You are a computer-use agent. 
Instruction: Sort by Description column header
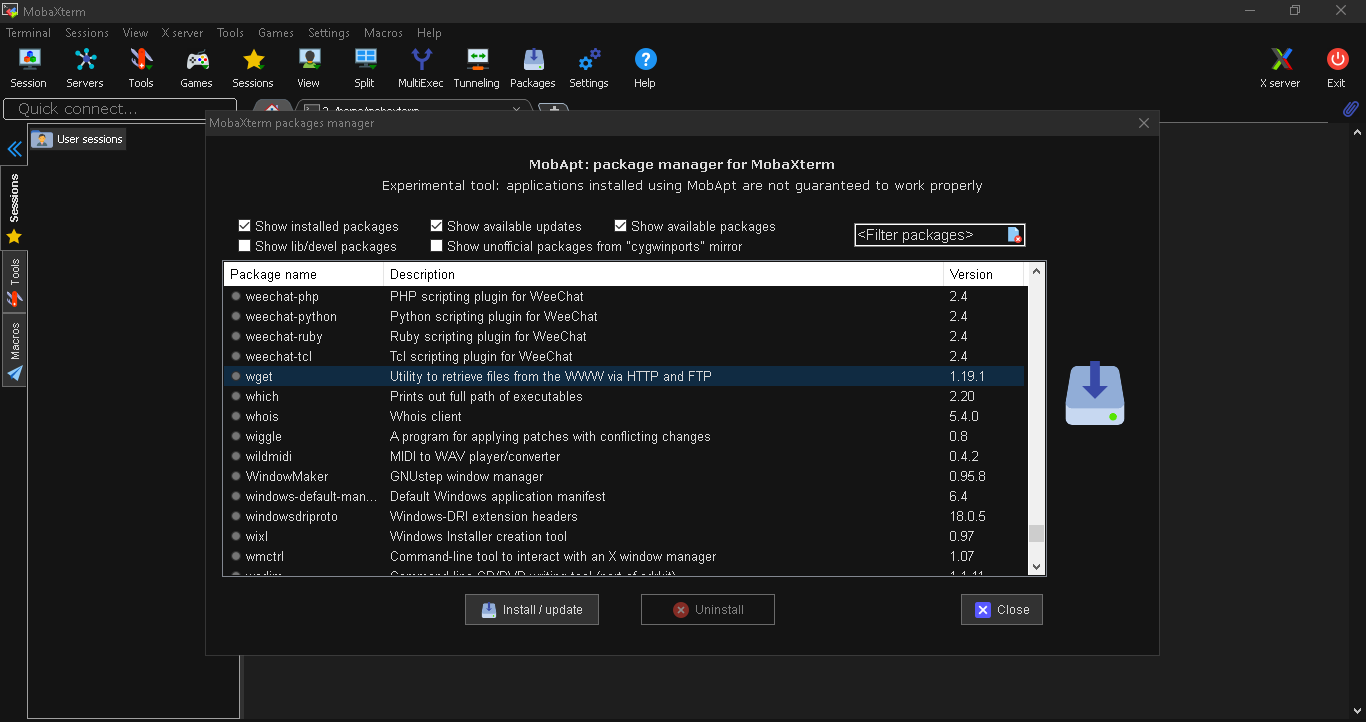pyautogui.click(x=664, y=274)
